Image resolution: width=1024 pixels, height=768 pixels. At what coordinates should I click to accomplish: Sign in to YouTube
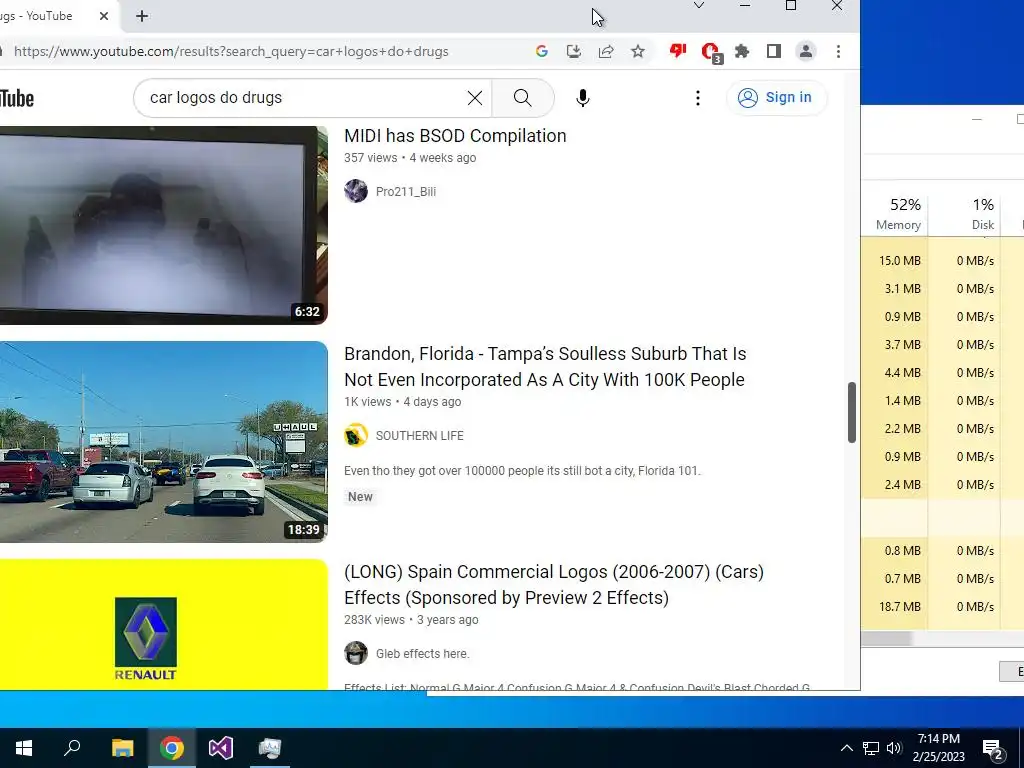[x=776, y=97]
